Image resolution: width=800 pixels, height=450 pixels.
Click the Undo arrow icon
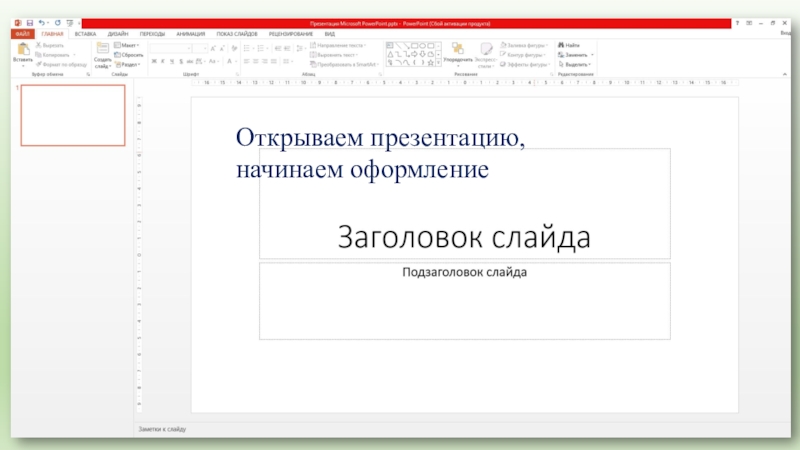pyautogui.click(x=42, y=21)
